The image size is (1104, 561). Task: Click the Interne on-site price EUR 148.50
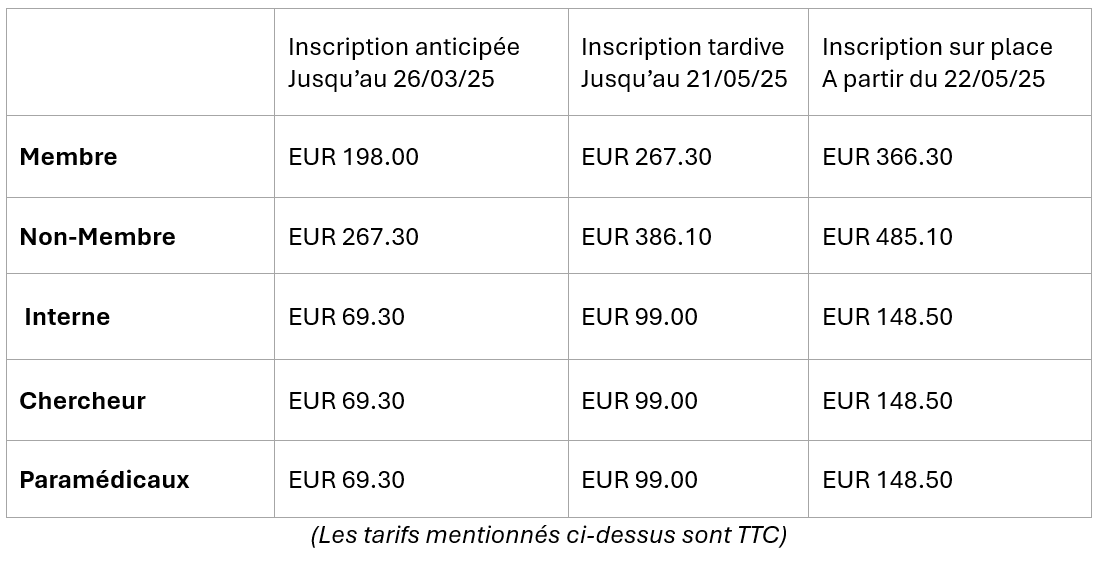coord(887,317)
